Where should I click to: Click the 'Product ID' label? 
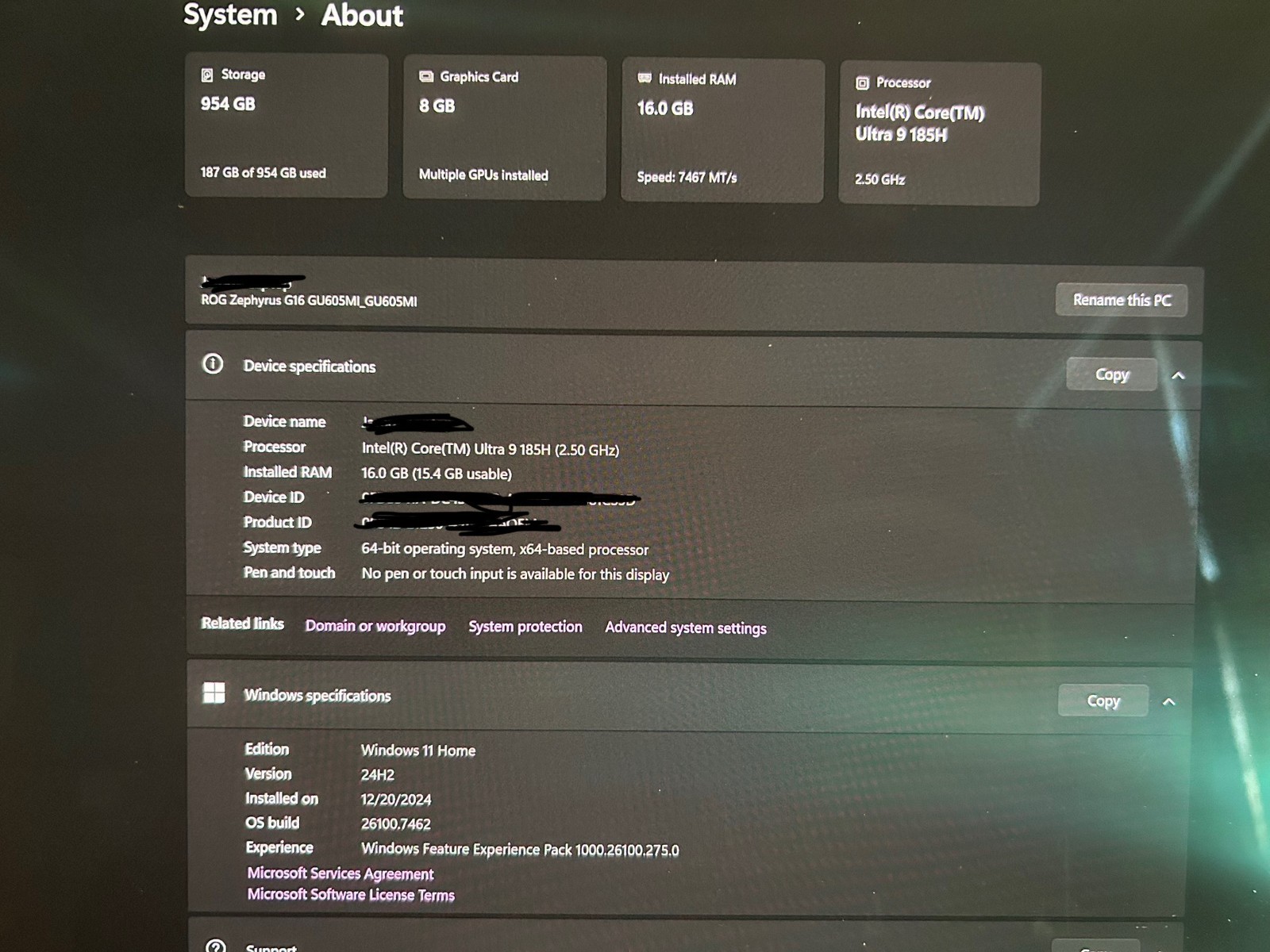click(277, 522)
